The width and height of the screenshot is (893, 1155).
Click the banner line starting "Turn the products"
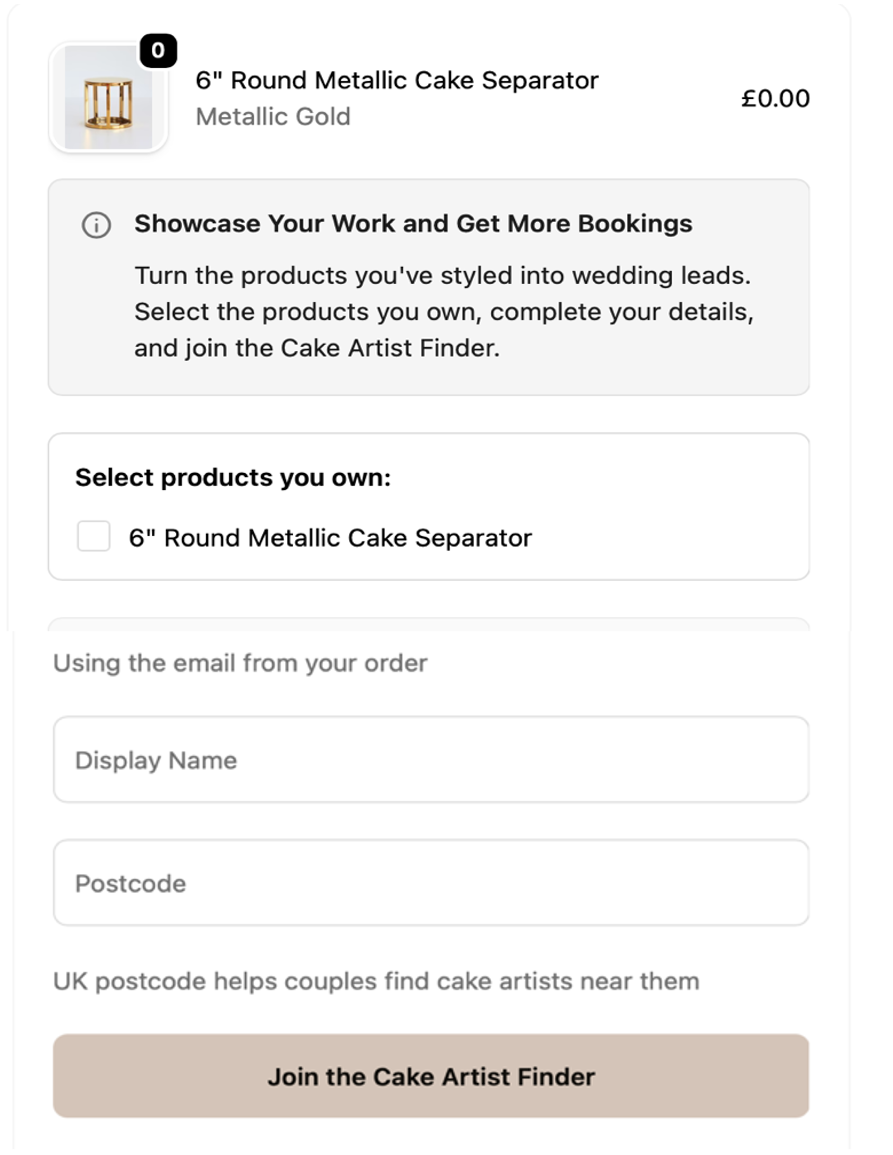pos(442,275)
